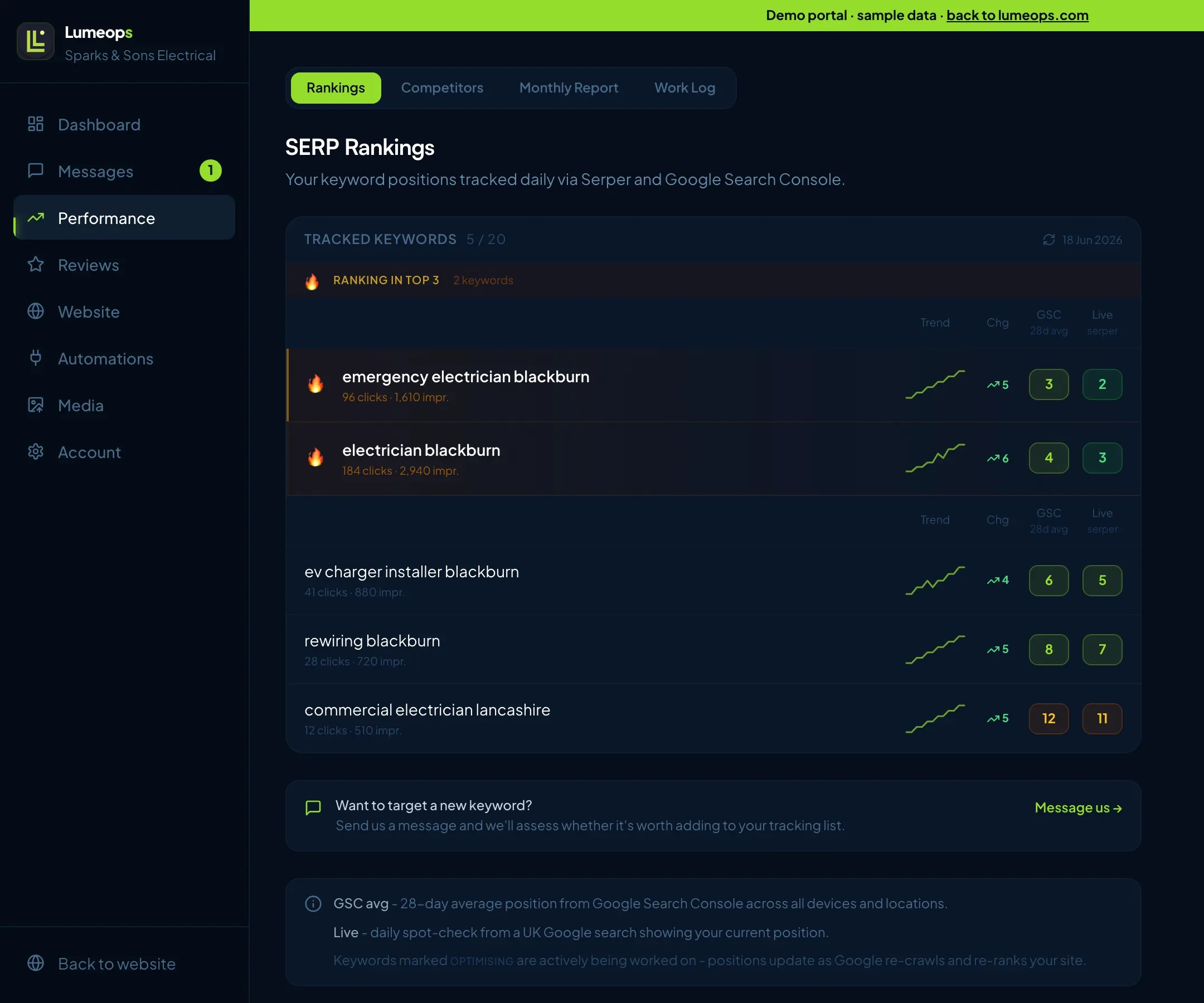
Task: Click the 18 Jun 2026 date label
Action: [x=1091, y=240]
